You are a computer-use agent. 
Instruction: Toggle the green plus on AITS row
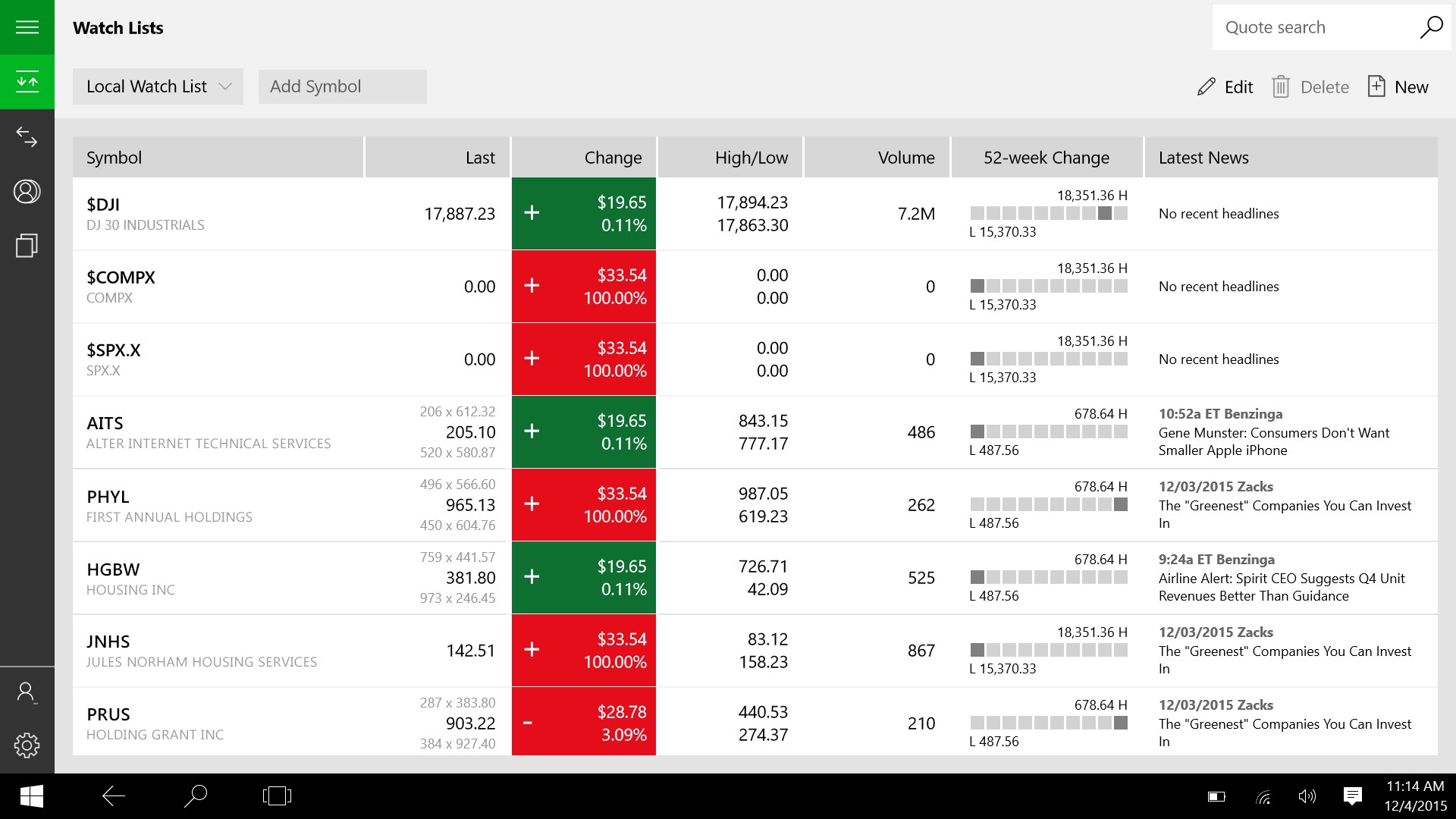pos(532,431)
